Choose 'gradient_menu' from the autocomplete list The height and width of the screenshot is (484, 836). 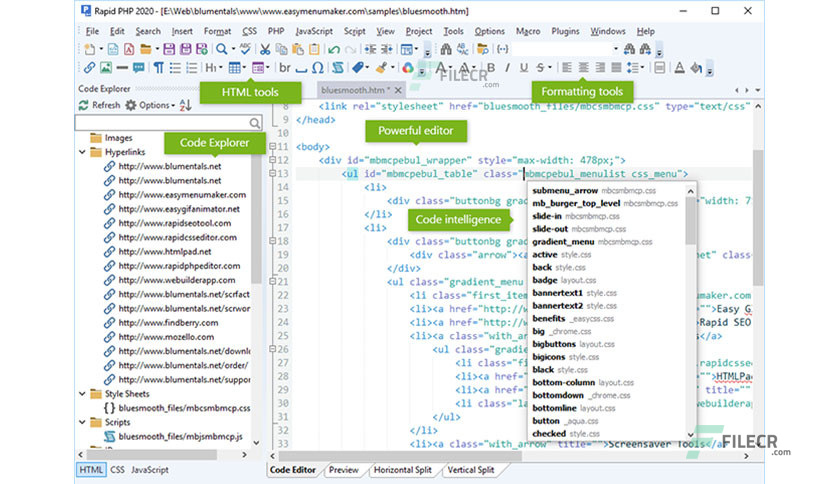(x=562, y=242)
